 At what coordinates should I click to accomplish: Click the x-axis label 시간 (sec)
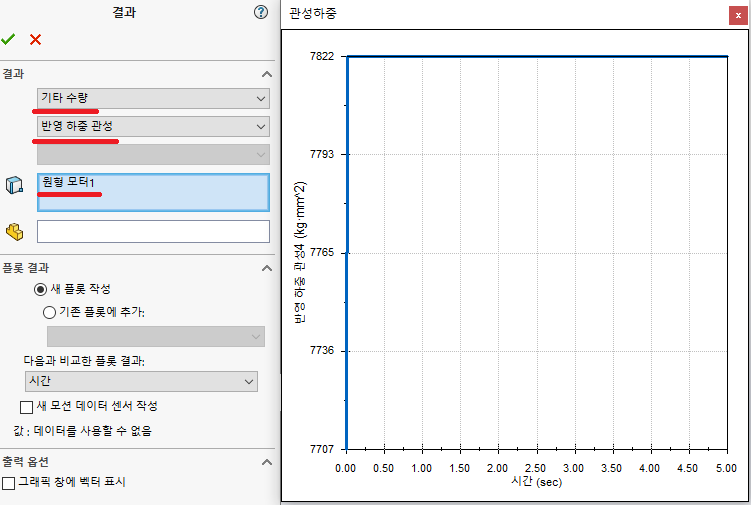[536, 481]
